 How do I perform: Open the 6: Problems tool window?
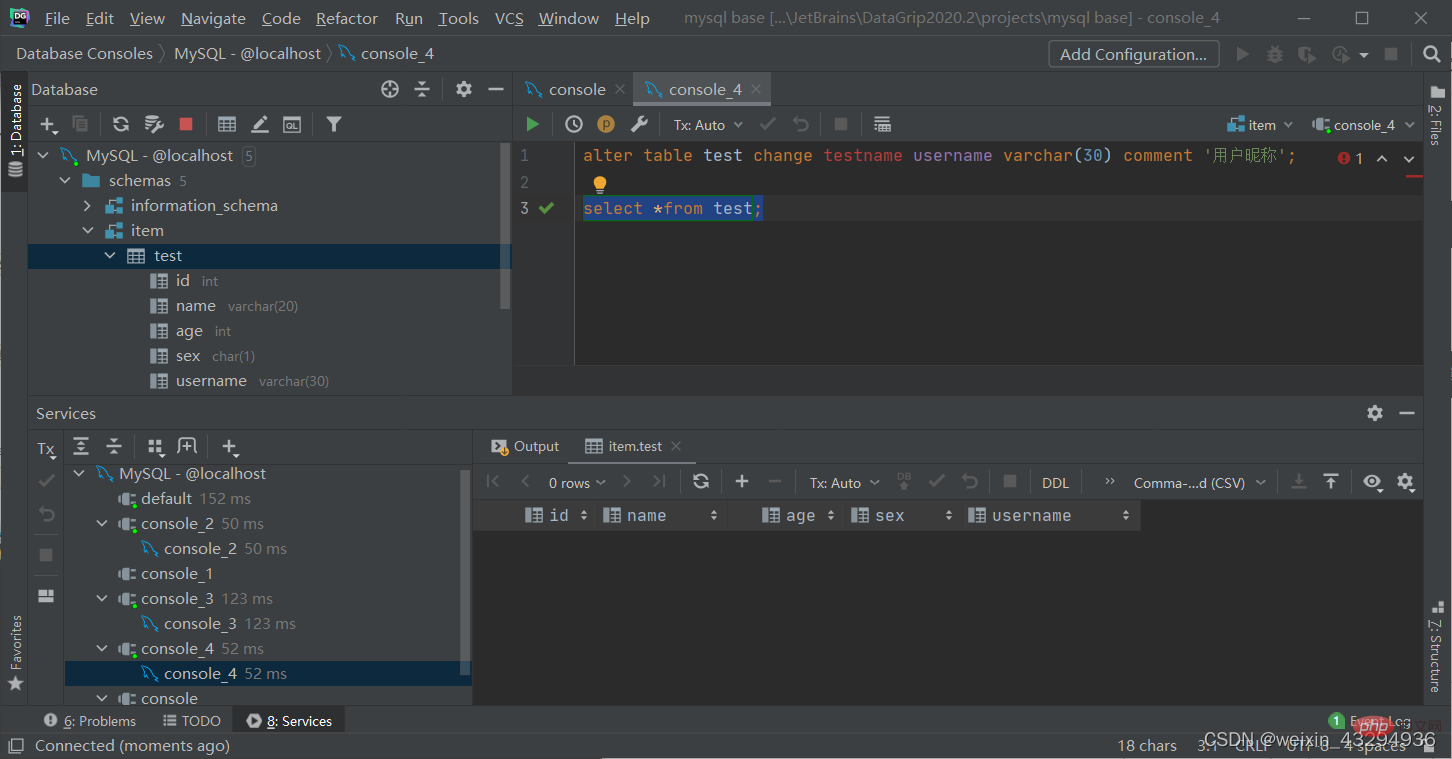point(90,721)
